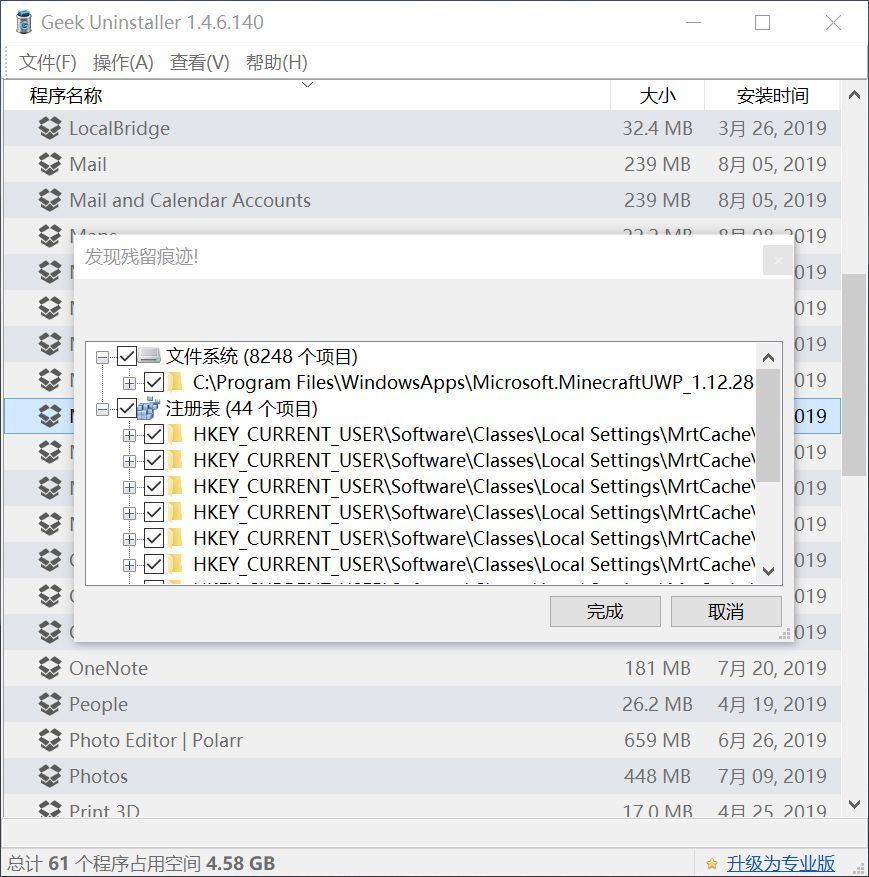Select the Photos program row
The height and width of the screenshot is (877, 869).
tap(422, 776)
